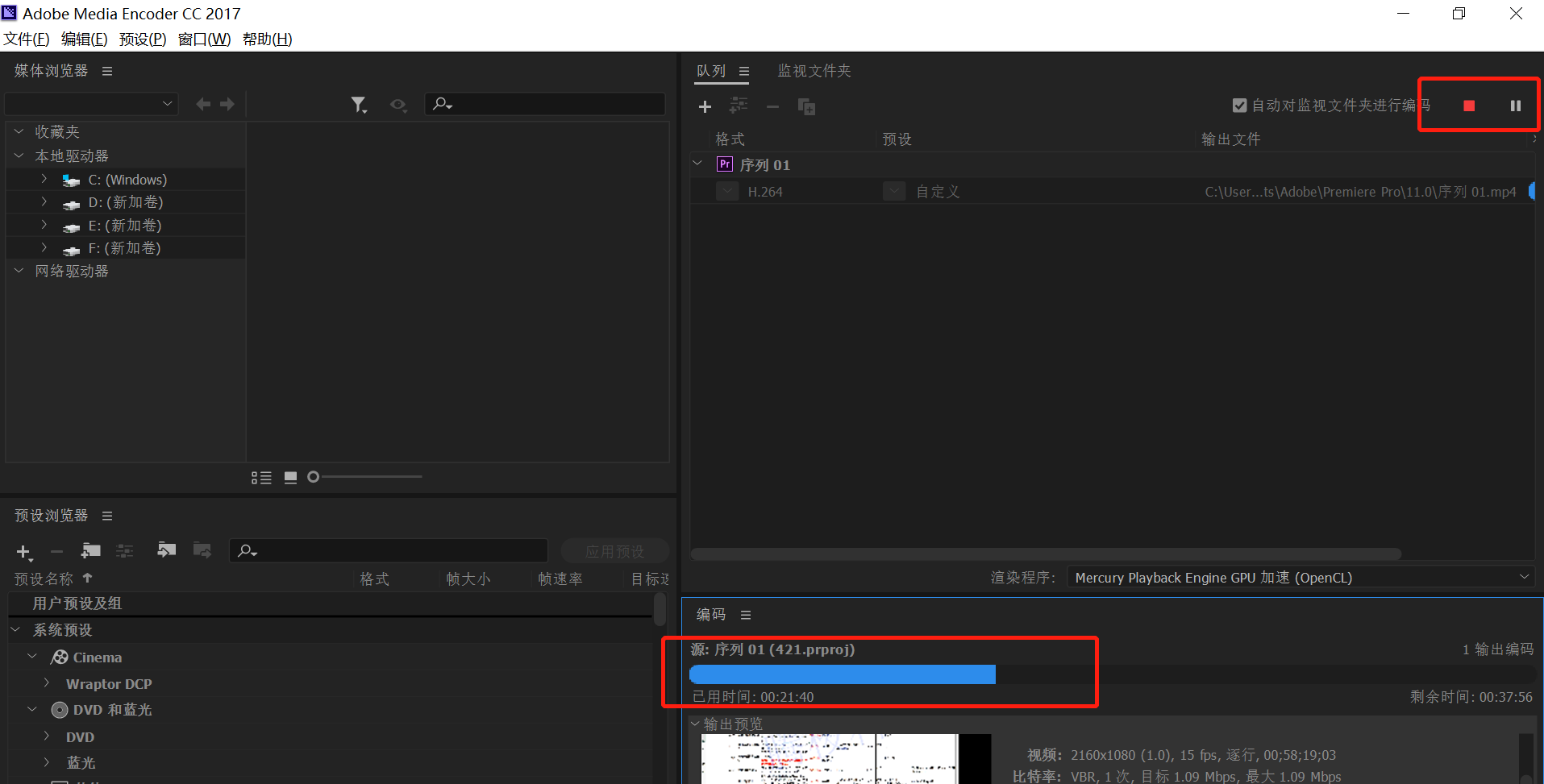Pause encoding using the pause icon
Image resolution: width=1544 pixels, height=784 pixels.
pyautogui.click(x=1515, y=105)
